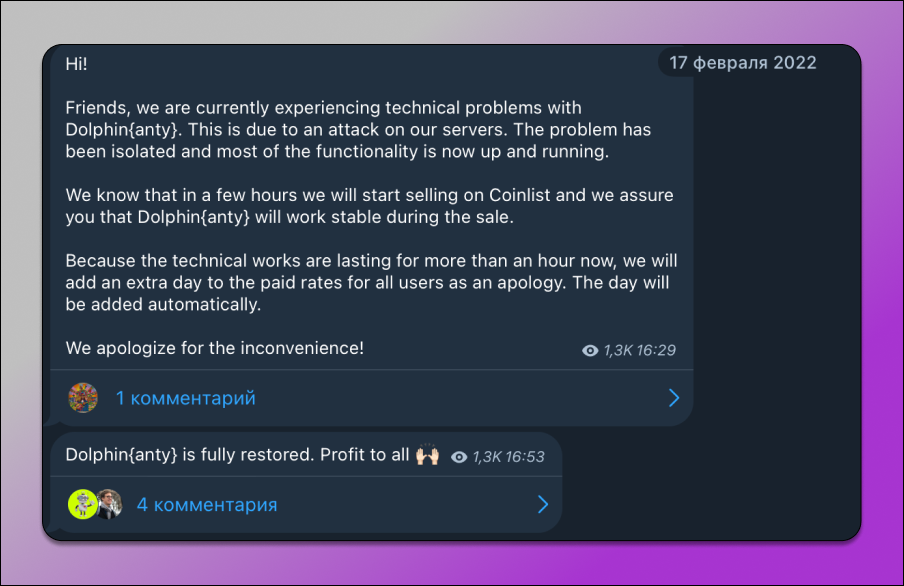Click the 17 февраля 2022 date badge

pos(743,62)
